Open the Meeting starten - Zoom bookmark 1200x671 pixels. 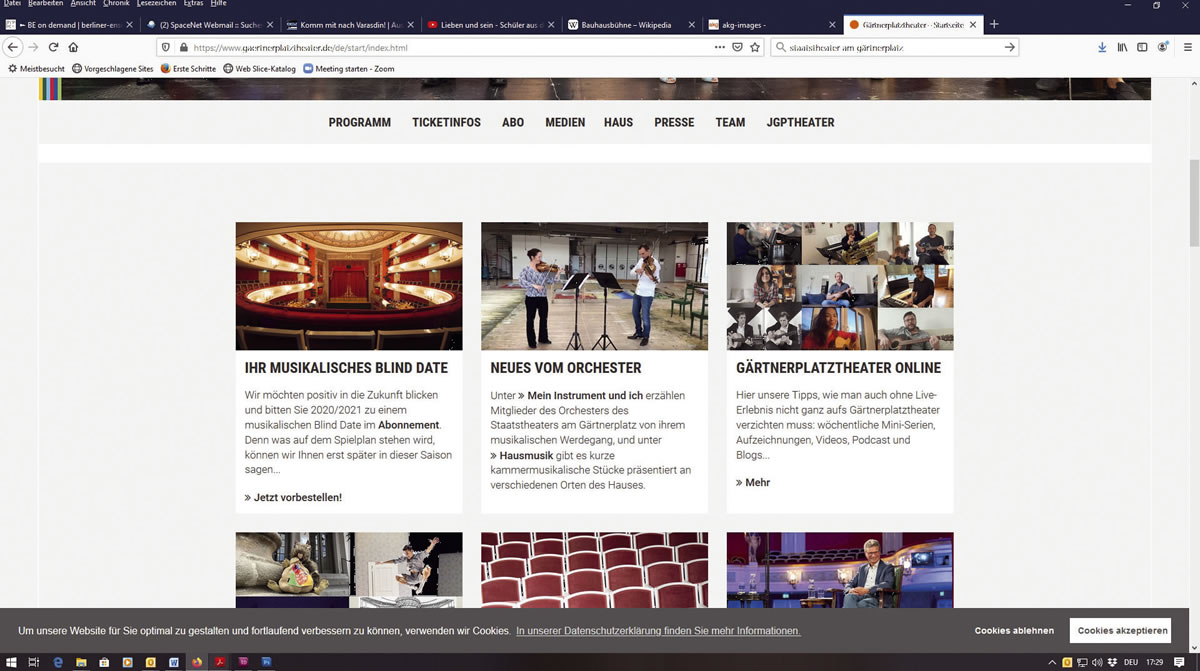(x=349, y=69)
